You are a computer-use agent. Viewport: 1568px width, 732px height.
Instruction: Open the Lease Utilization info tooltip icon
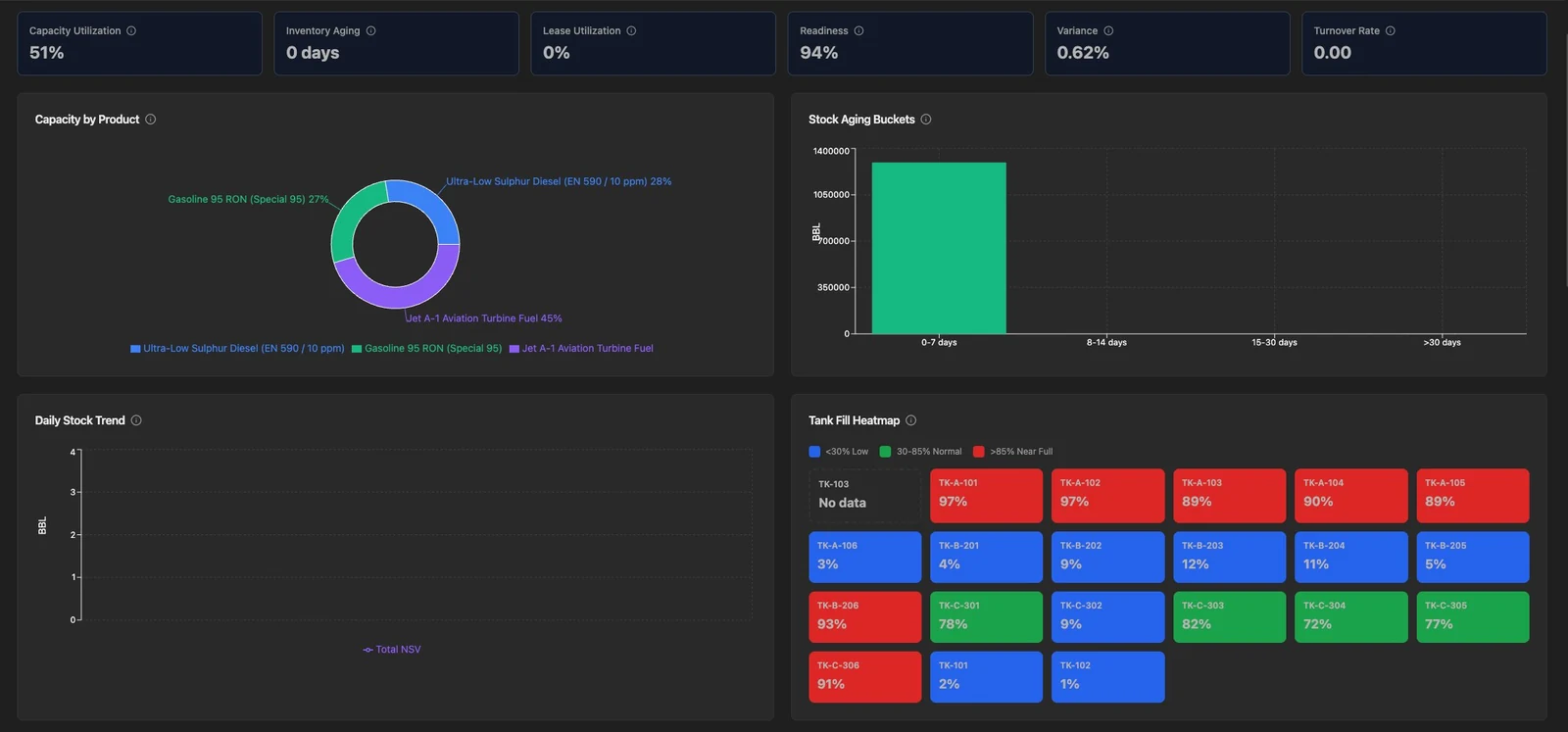pyautogui.click(x=631, y=31)
